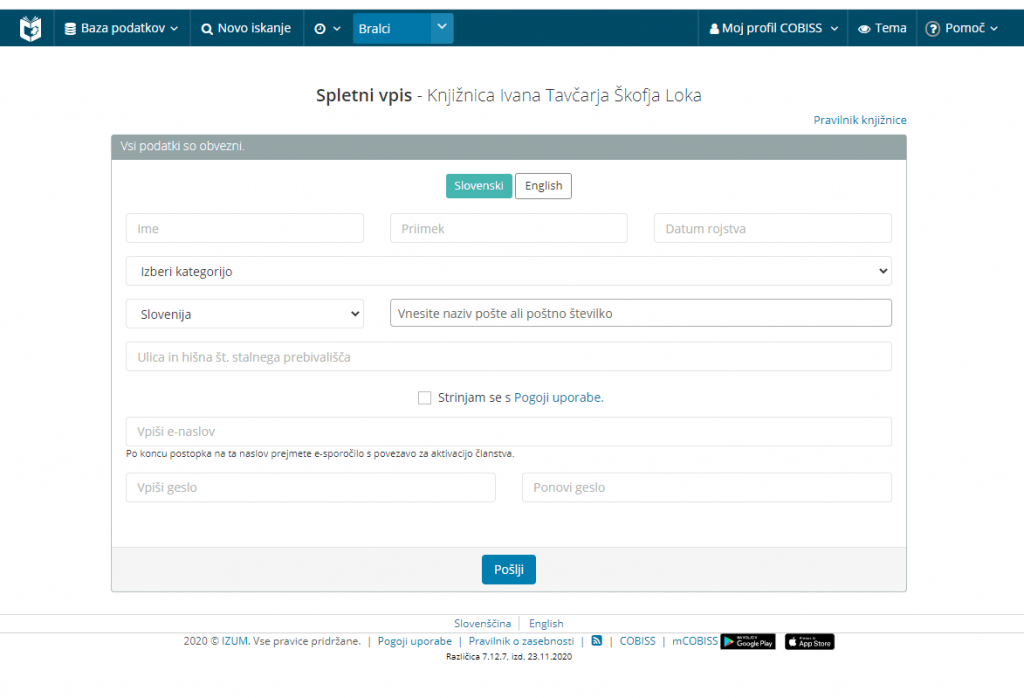Switch form language to English
This screenshot has width=1024, height=698.
[543, 185]
